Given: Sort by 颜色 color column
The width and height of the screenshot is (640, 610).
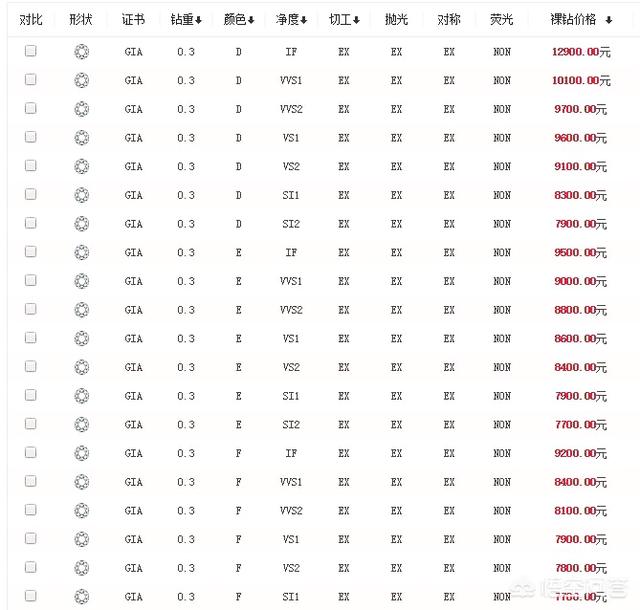Looking at the screenshot, I should pyautogui.click(x=239, y=20).
